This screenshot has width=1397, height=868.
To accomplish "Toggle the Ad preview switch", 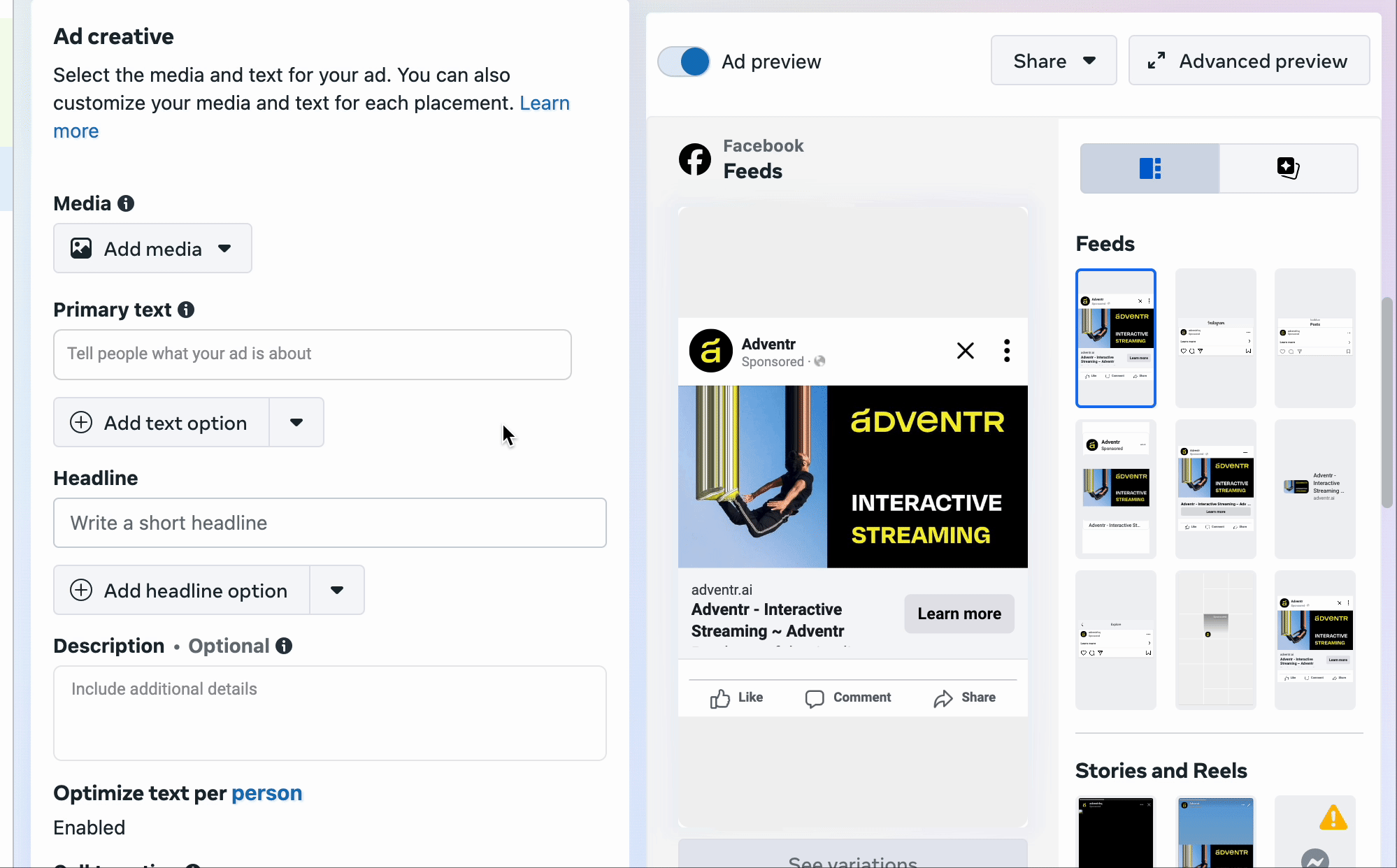I will point(683,62).
